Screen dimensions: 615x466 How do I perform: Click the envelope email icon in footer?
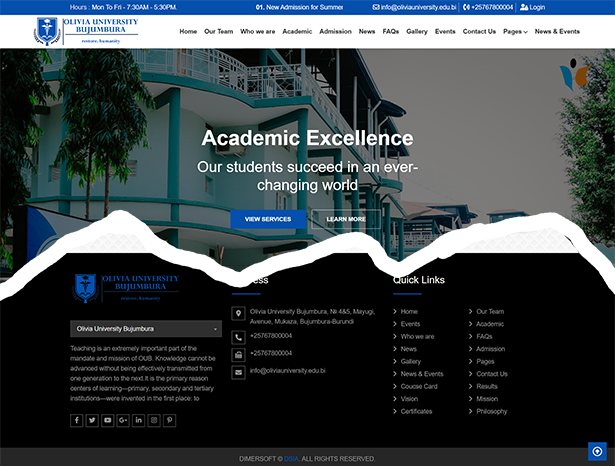238,372
